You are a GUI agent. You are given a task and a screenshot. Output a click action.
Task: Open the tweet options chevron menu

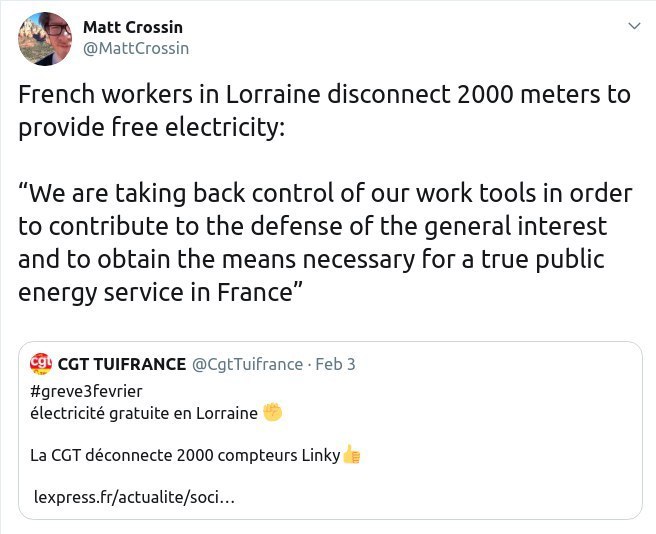click(632, 26)
